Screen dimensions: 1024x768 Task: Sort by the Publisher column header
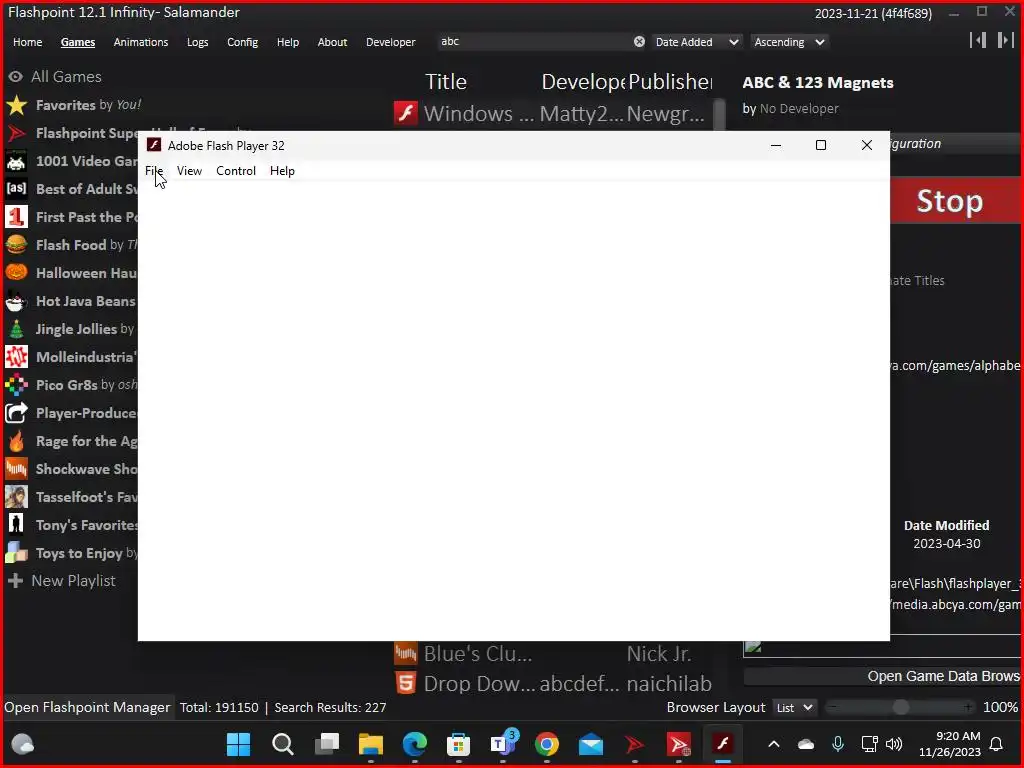coord(670,82)
